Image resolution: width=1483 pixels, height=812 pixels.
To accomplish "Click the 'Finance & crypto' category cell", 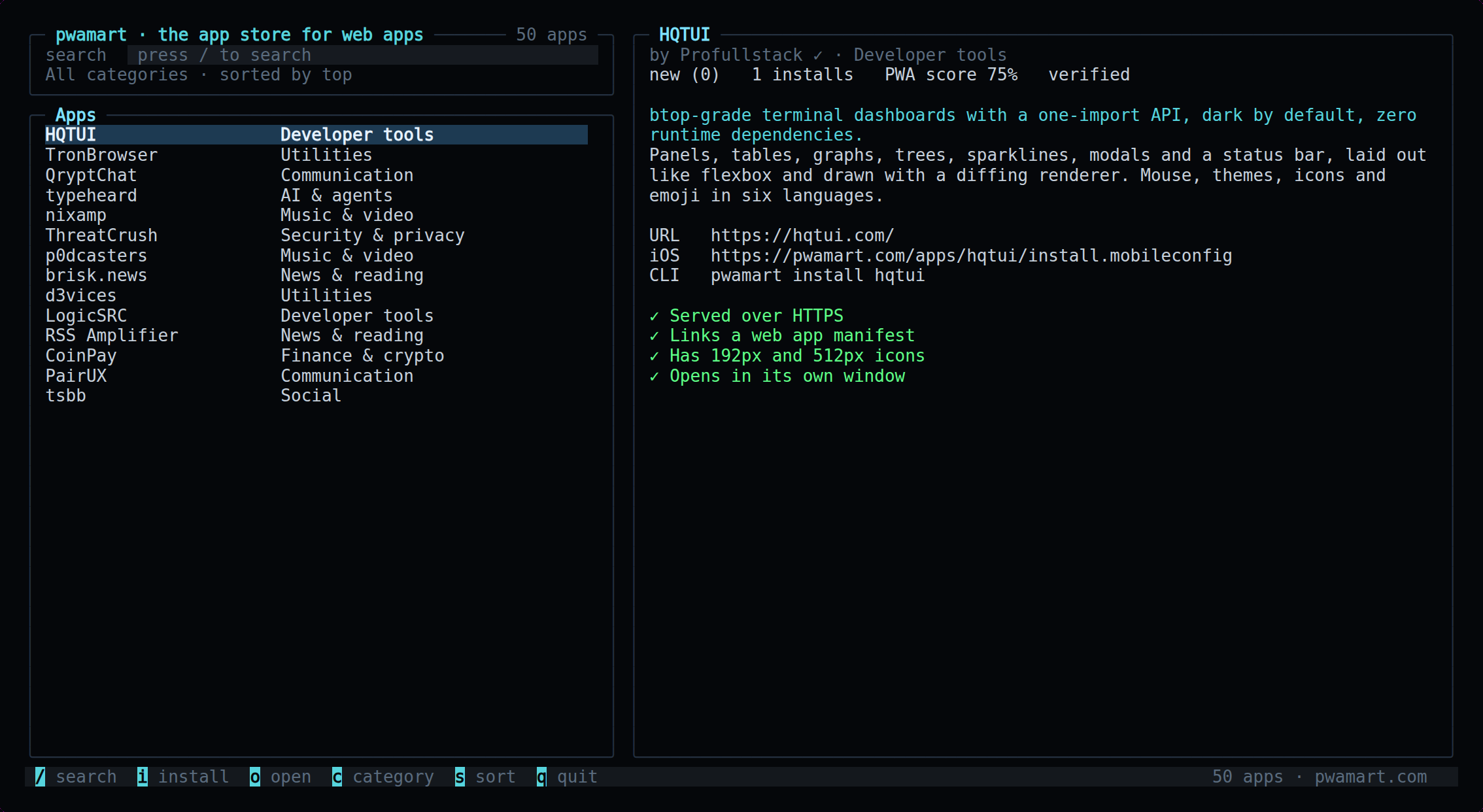I will pyautogui.click(x=362, y=356).
